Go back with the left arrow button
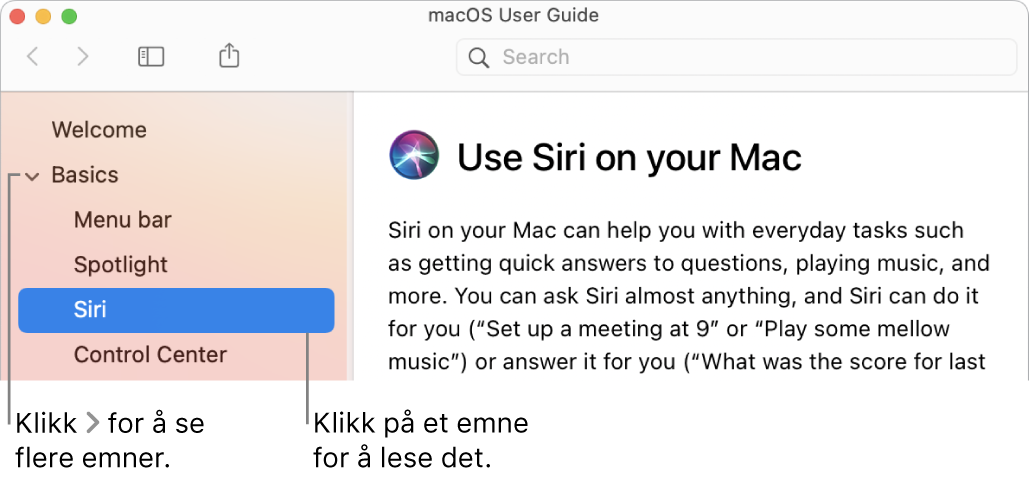The width and height of the screenshot is (1035, 479). click(x=32, y=57)
